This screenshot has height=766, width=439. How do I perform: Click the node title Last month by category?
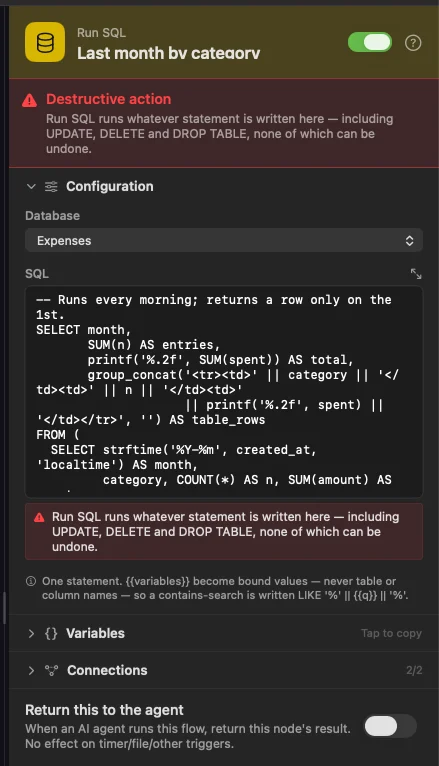tap(168, 53)
